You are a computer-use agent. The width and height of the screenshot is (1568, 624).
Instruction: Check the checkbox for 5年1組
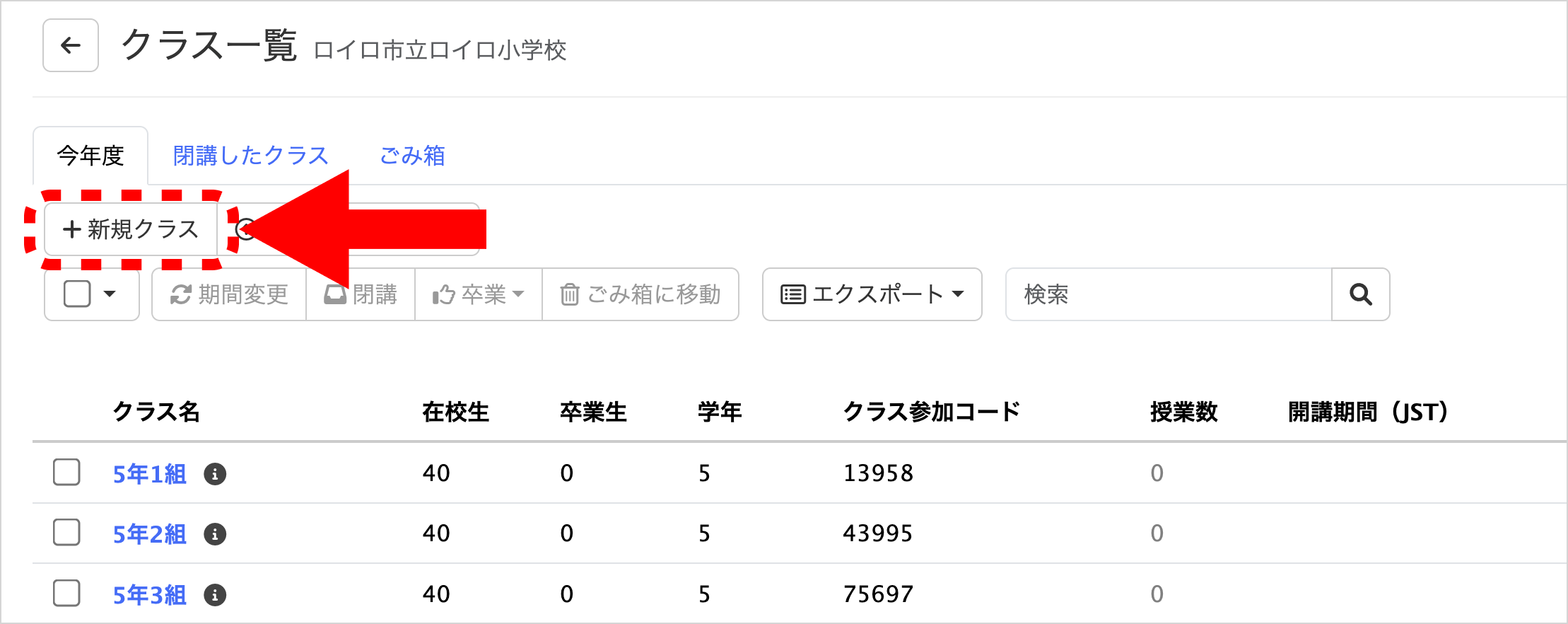(66, 473)
